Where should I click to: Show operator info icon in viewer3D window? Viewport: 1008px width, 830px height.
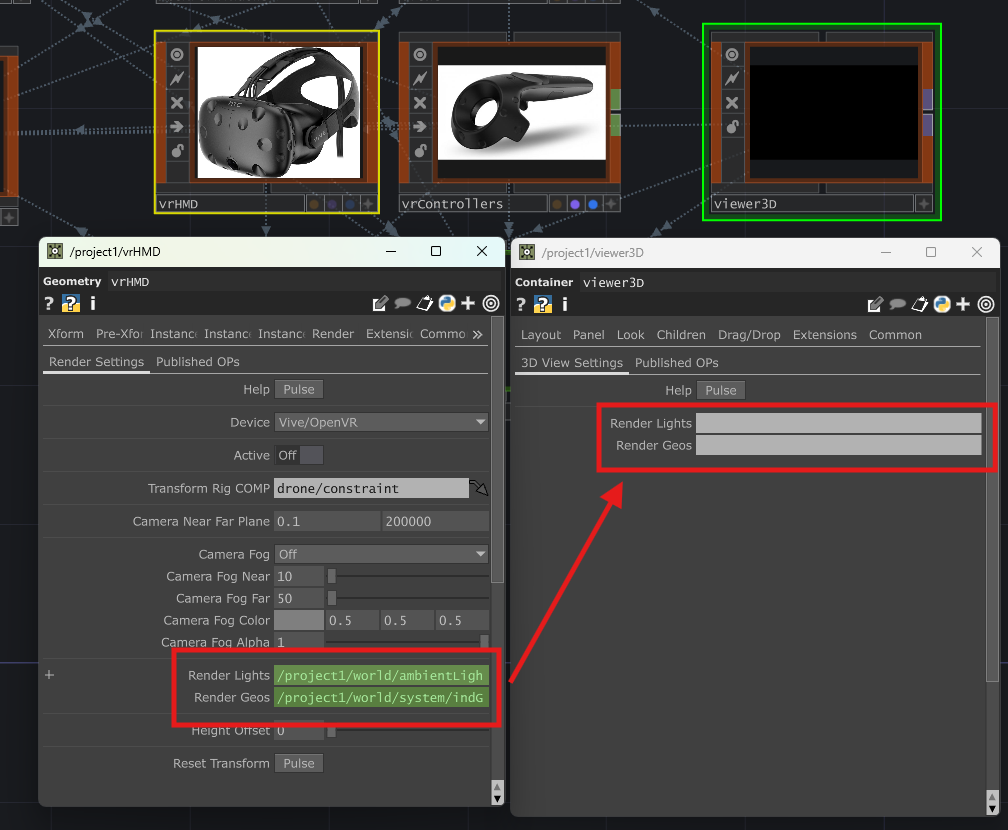click(564, 305)
